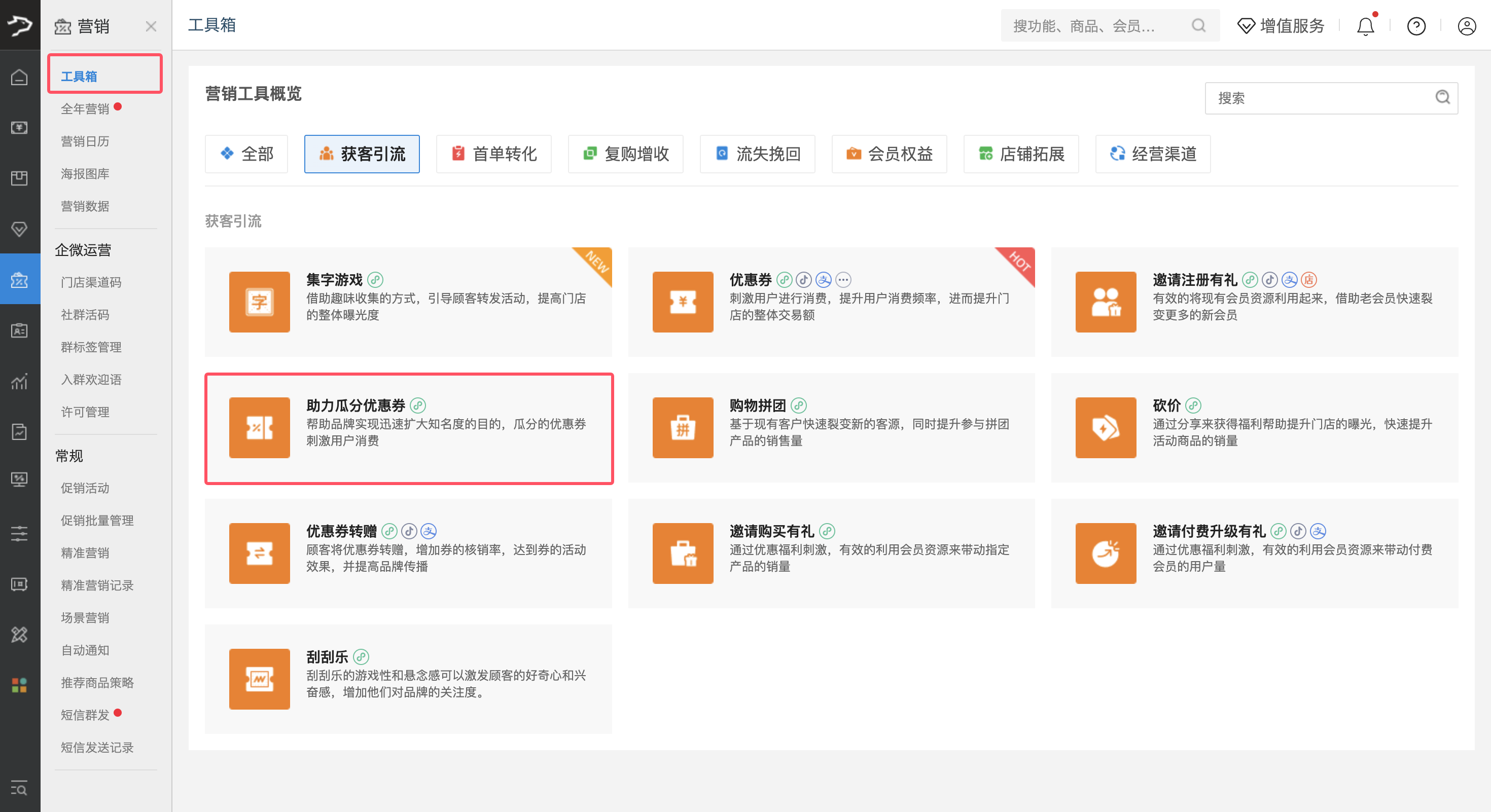The height and width of the screenshot is (812, 1491).
Task: Click the more channels ellipsis on 优惠券
Action: coord(843,280)
